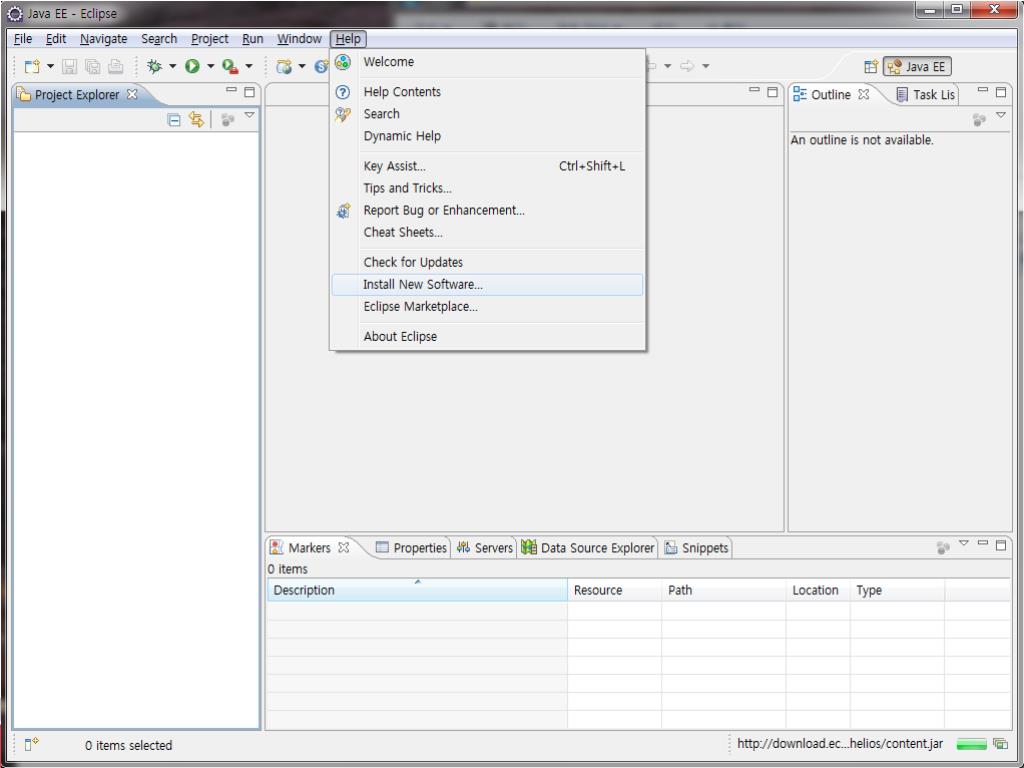Open dropdown beside the globe-folder toolbar icon

click(x=302, y=66)
